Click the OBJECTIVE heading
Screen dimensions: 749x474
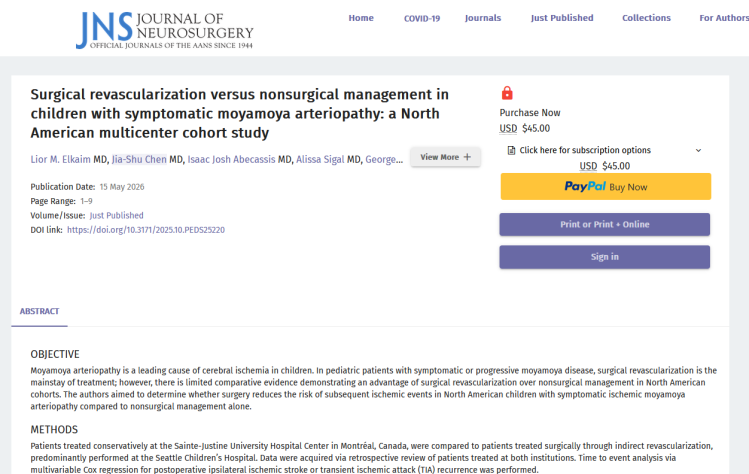[x=55, y=355]
